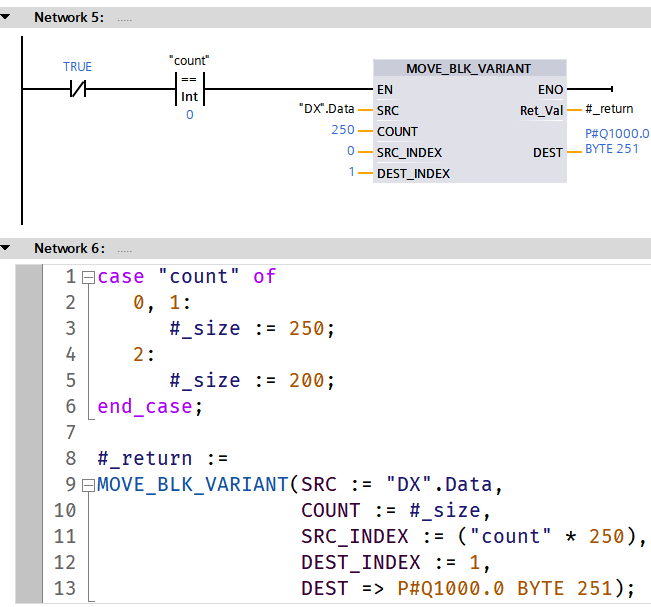This screenshot has height=607, width=651.
Task: Select the == Int comparison contact
Action: click(189, 89)
